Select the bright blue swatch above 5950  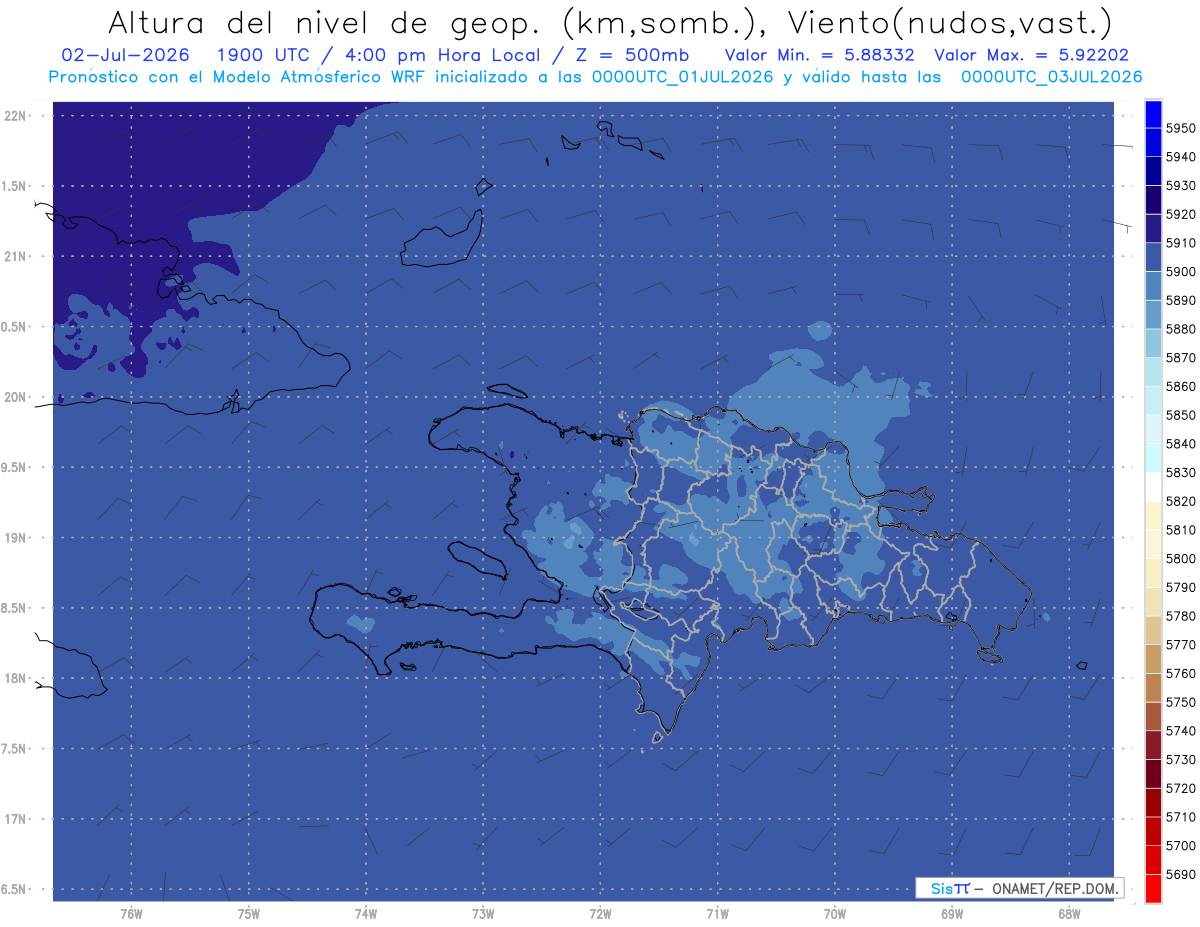(x=1152, y=114)
